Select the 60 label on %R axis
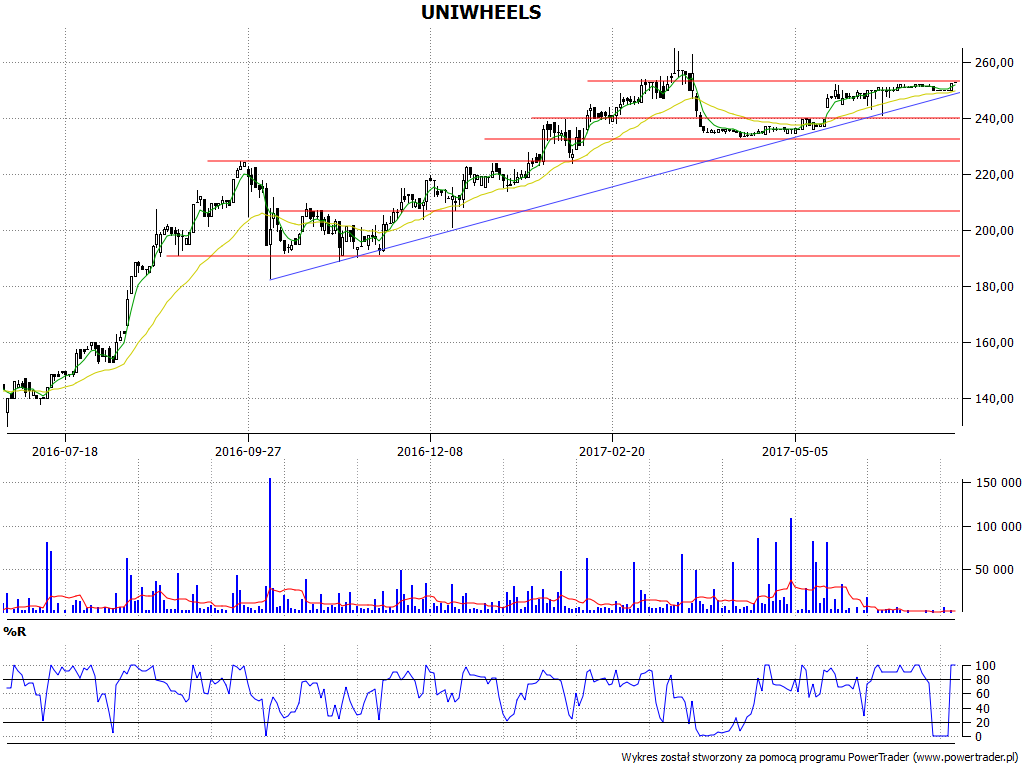This screenshot has width=1024, height=768. pos(982,694)
